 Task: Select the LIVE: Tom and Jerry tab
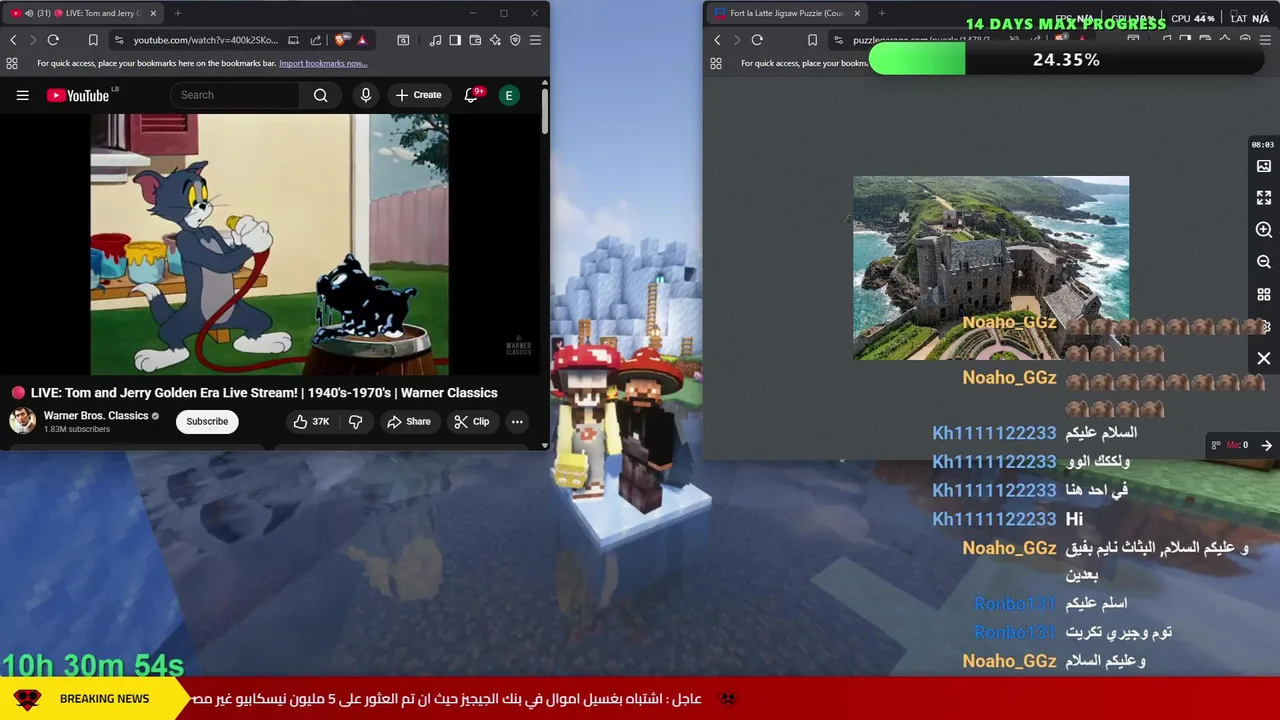(x=84, y=13)
